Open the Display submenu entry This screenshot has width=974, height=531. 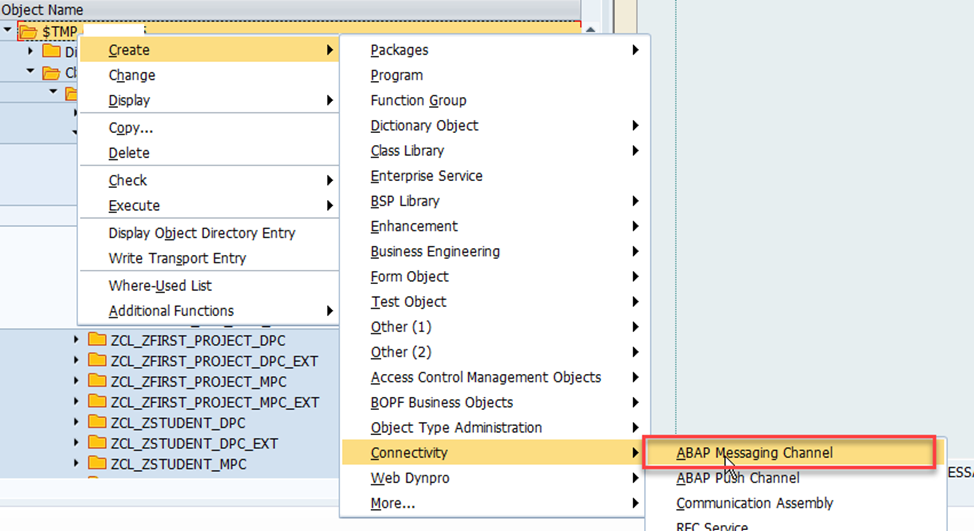[x=209, y=100]
